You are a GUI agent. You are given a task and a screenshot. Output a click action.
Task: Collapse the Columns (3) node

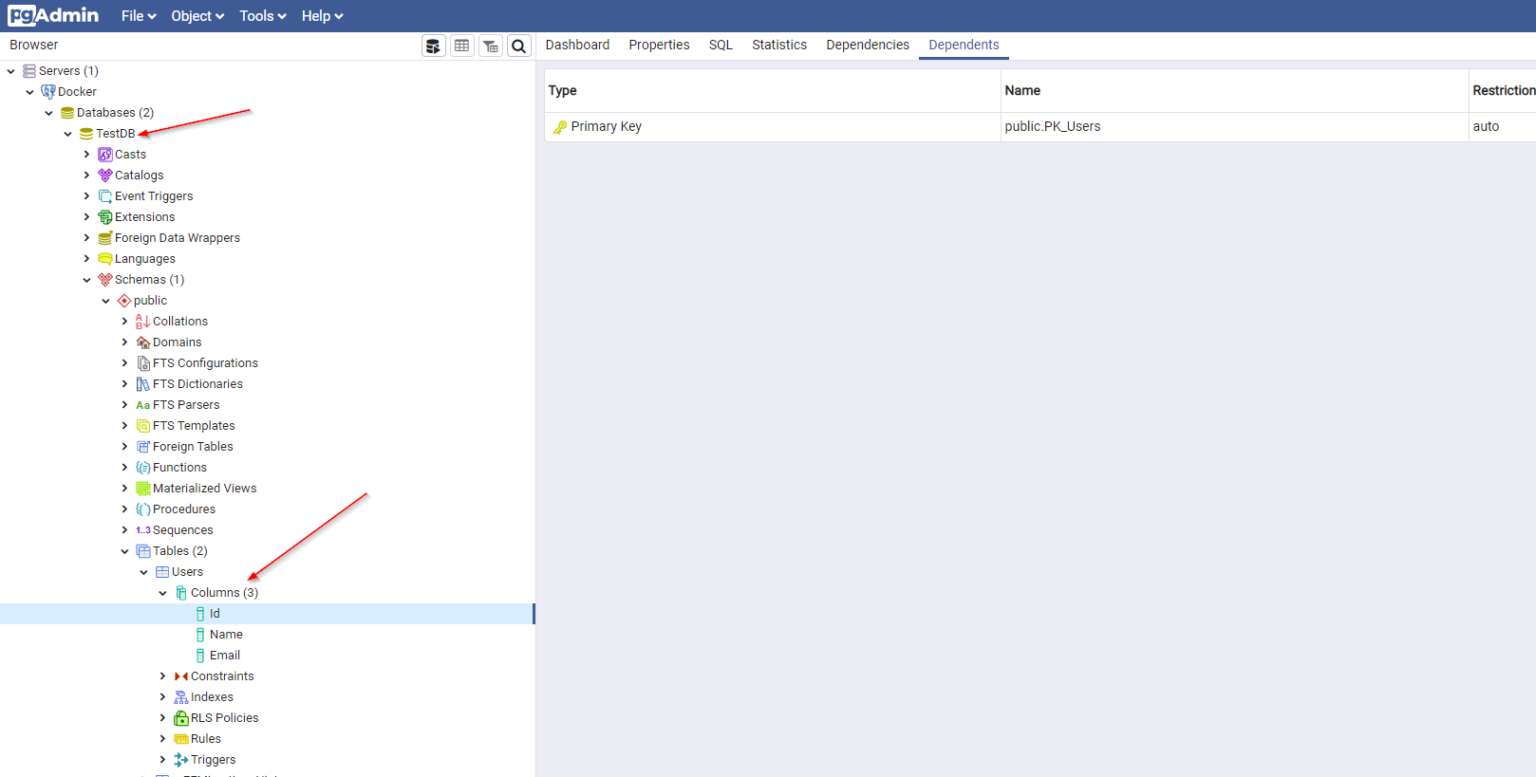tap(163, 593)
